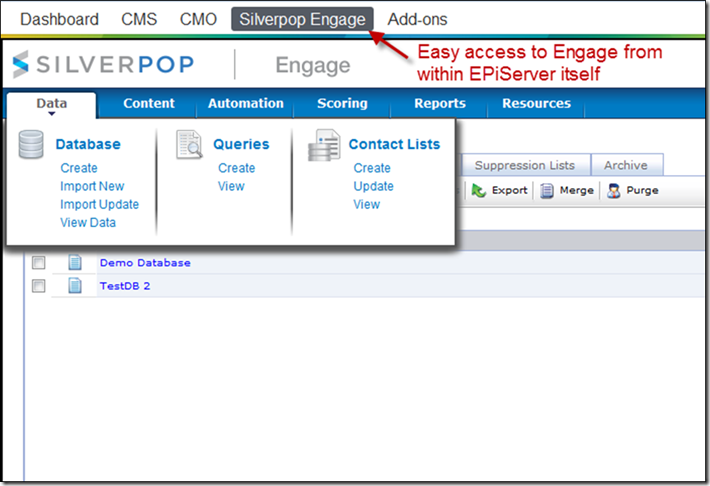This screenshot has height=486, width=710.
Task: Click Create under Queries
Action: [236, 168]
